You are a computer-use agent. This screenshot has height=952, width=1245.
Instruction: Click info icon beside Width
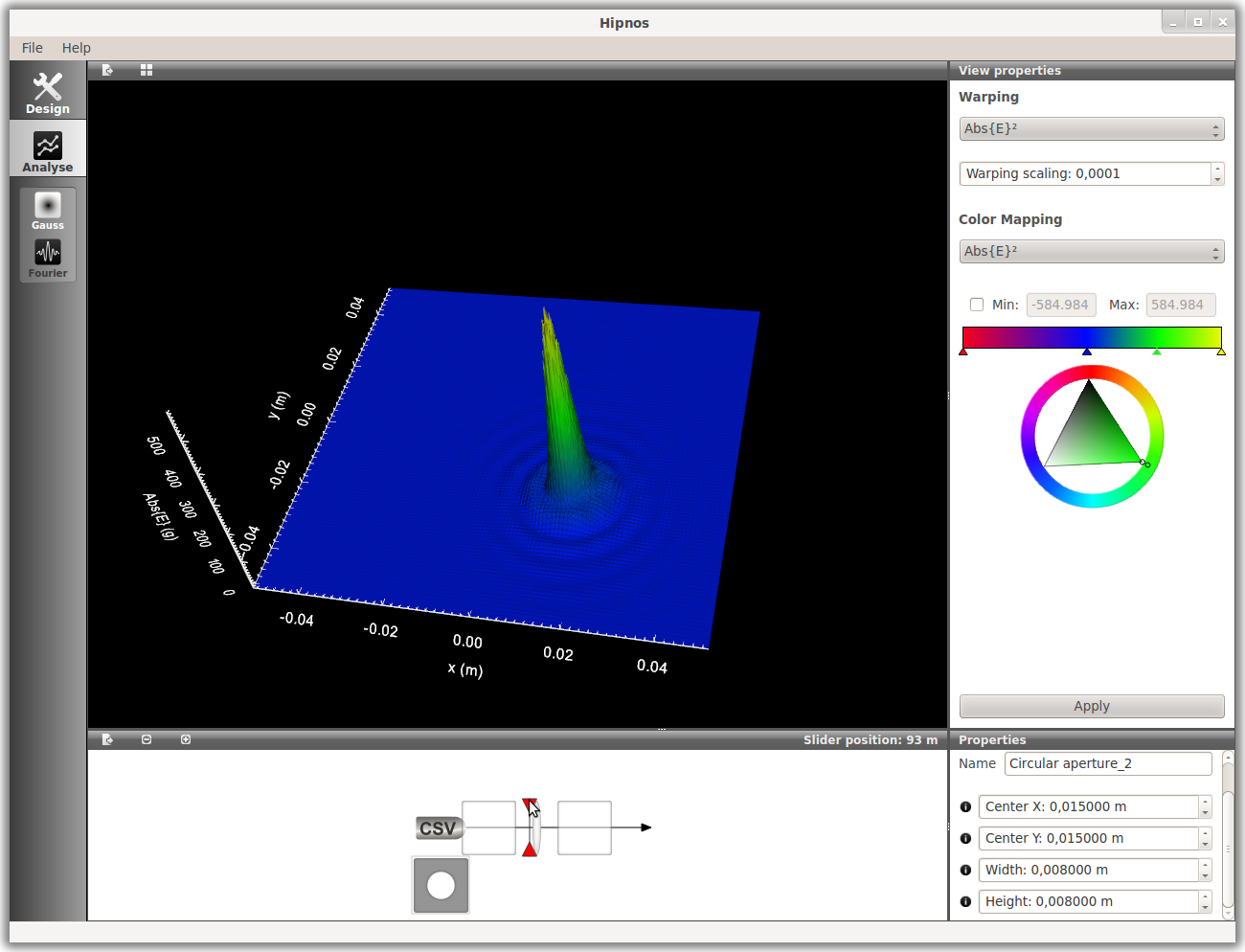(x=965, y=871)
